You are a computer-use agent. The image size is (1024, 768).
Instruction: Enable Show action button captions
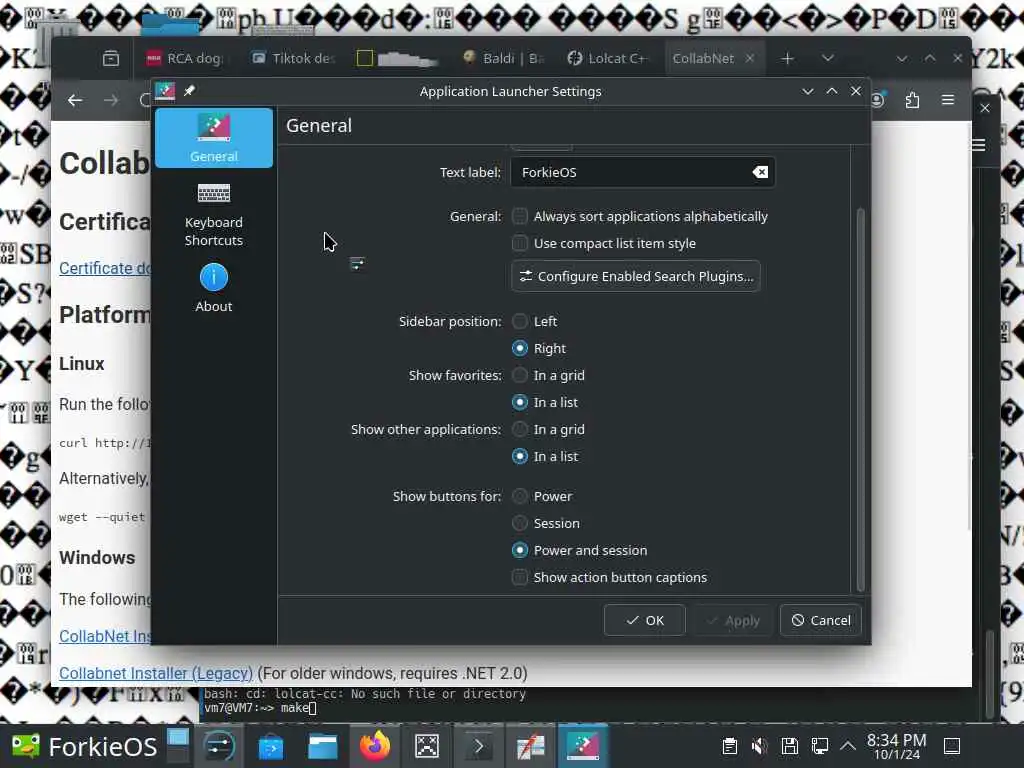[x=609, y=577]
